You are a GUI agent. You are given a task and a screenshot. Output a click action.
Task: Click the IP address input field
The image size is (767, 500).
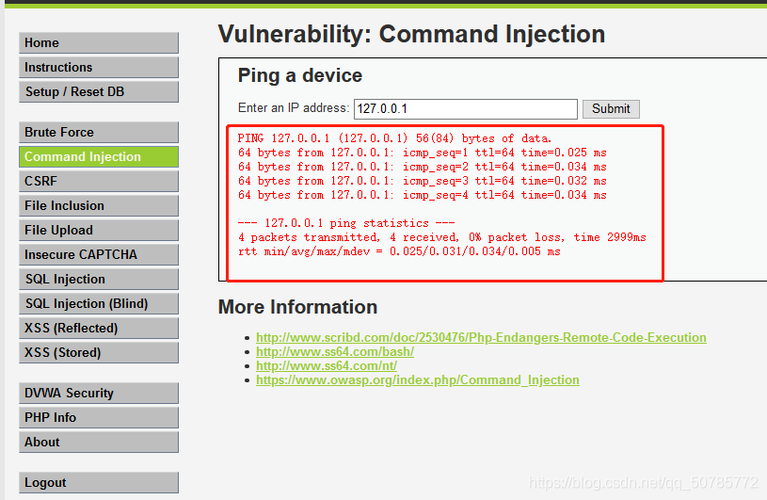(466, 109)
